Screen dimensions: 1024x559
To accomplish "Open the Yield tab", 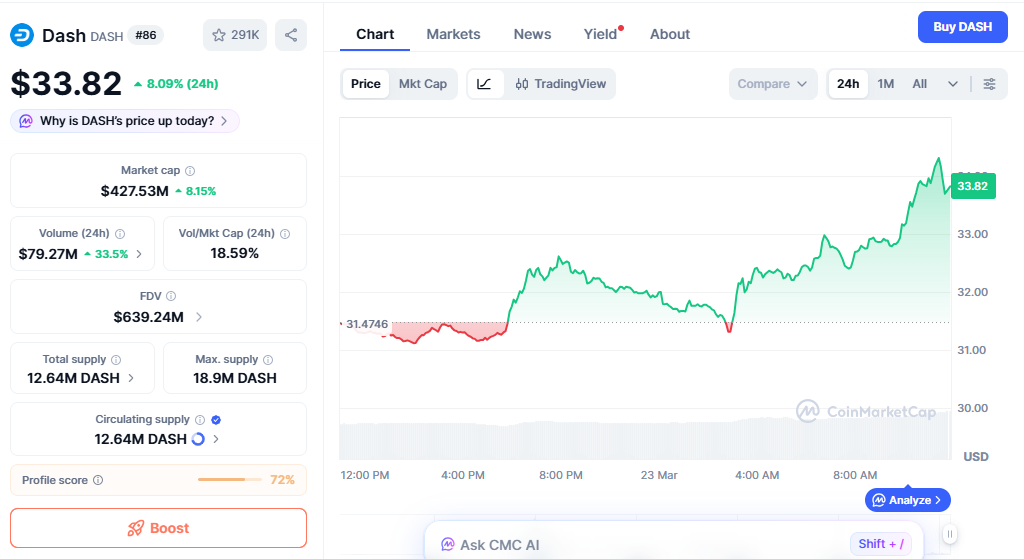I will [601, 35].
